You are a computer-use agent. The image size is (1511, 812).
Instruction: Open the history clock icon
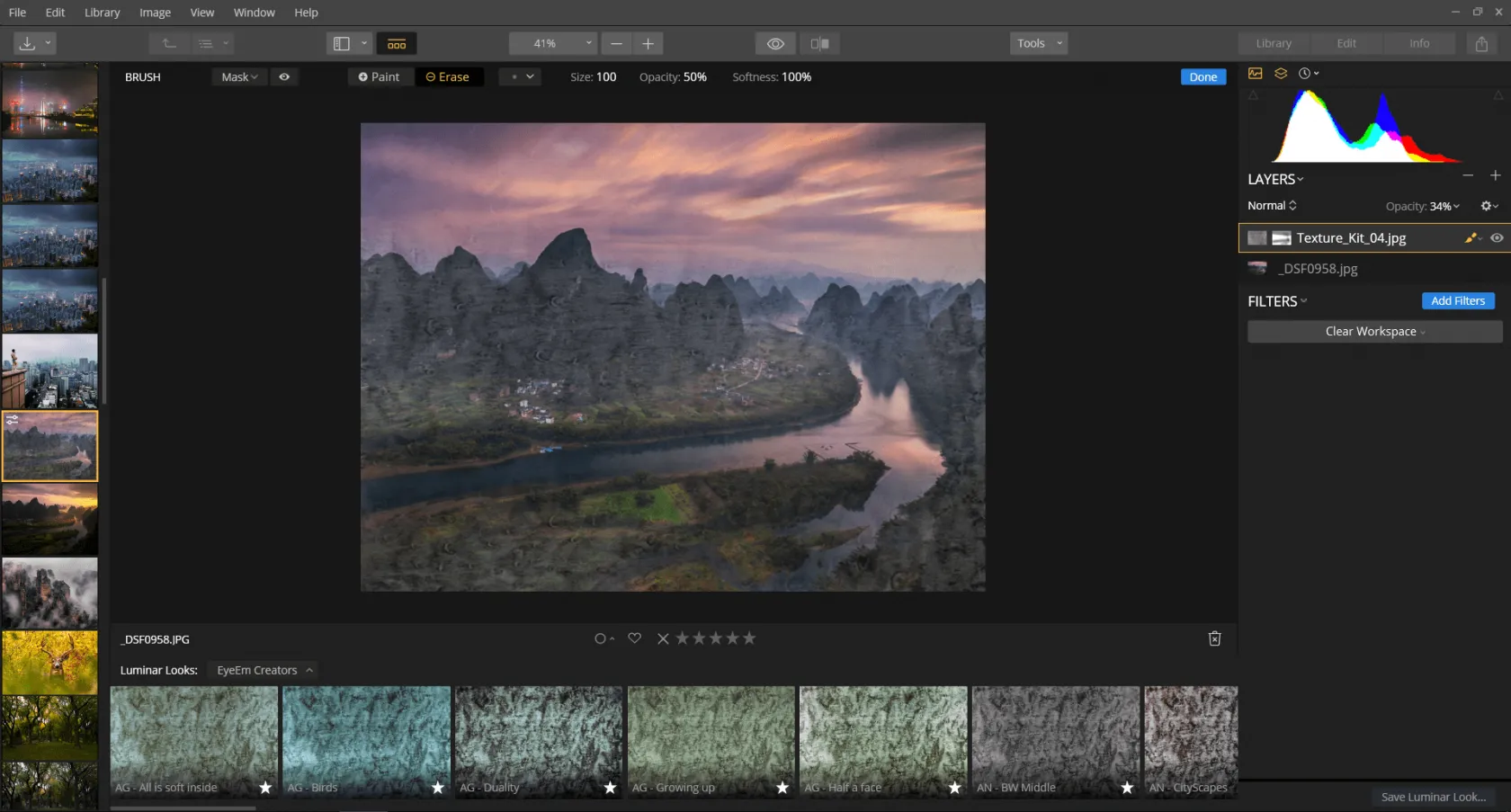(x=1306, y=74)
